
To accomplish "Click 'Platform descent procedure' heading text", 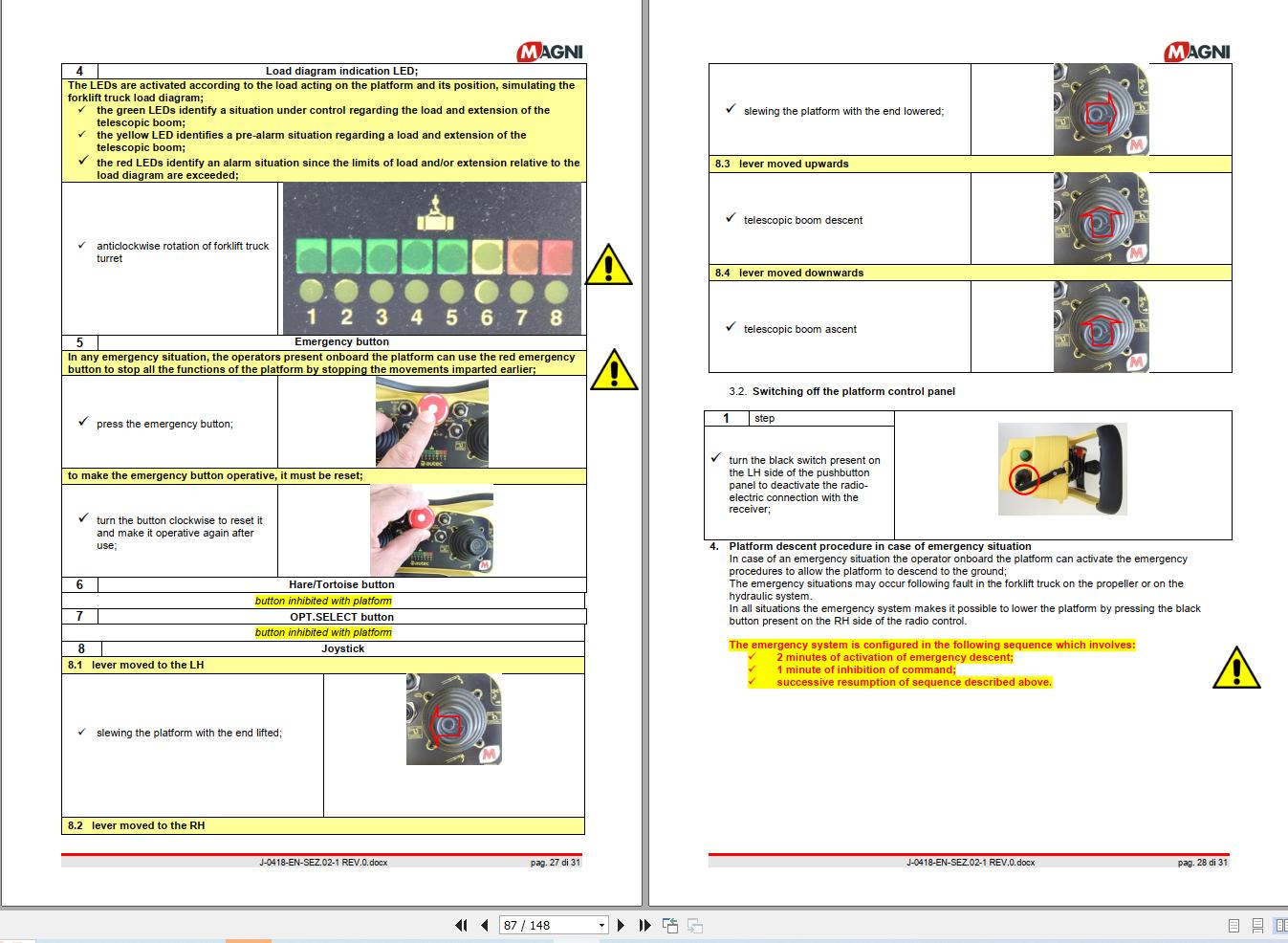I will click(x=880, y=546).
